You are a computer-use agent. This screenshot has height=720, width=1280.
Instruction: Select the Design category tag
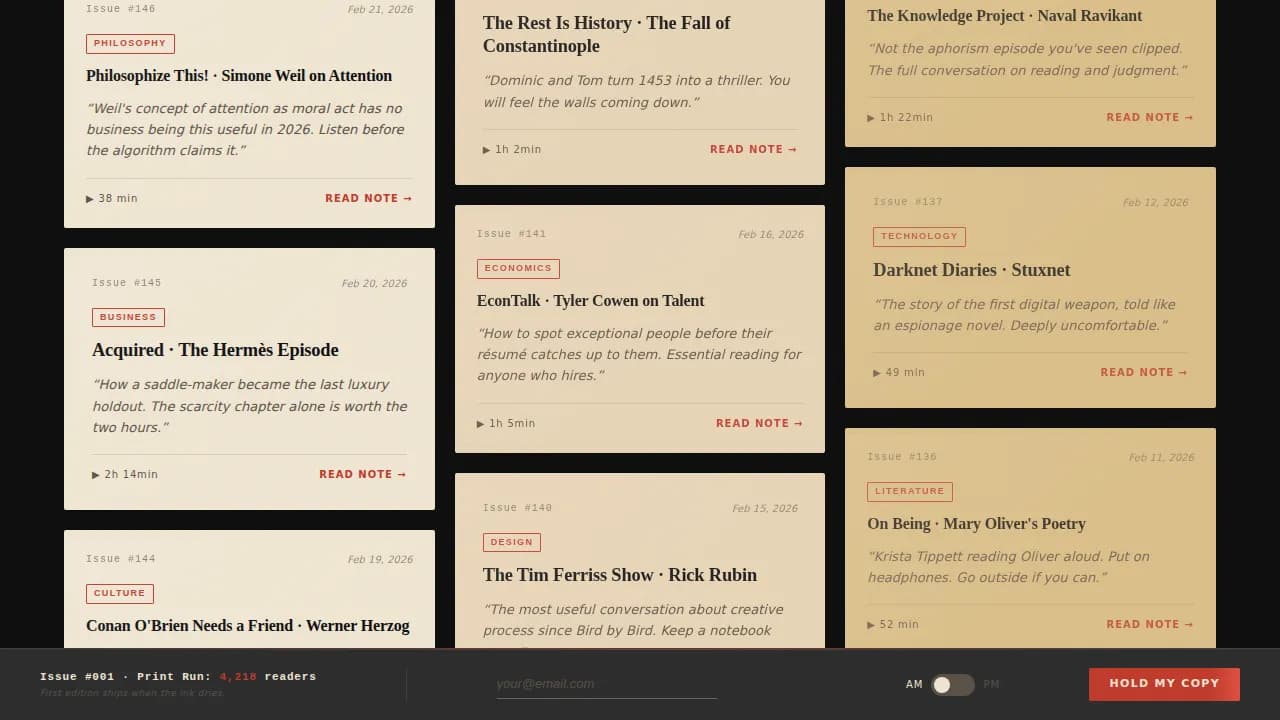512,542
